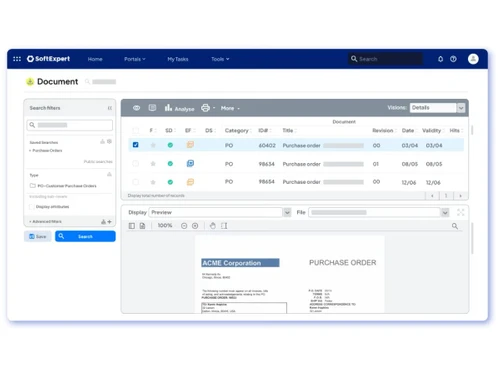This screenshot has height=375, width=500.
Task: Favorite the 98634 purchase order star
Action: coord(153,164)
